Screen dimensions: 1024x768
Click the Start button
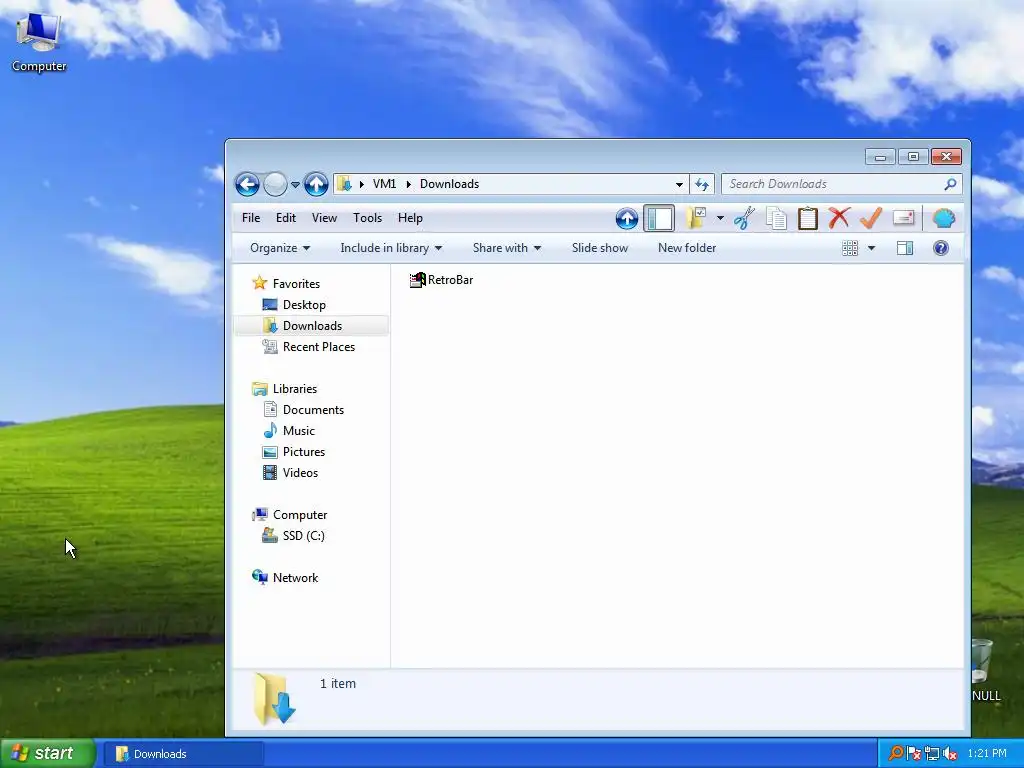(46, 754)
